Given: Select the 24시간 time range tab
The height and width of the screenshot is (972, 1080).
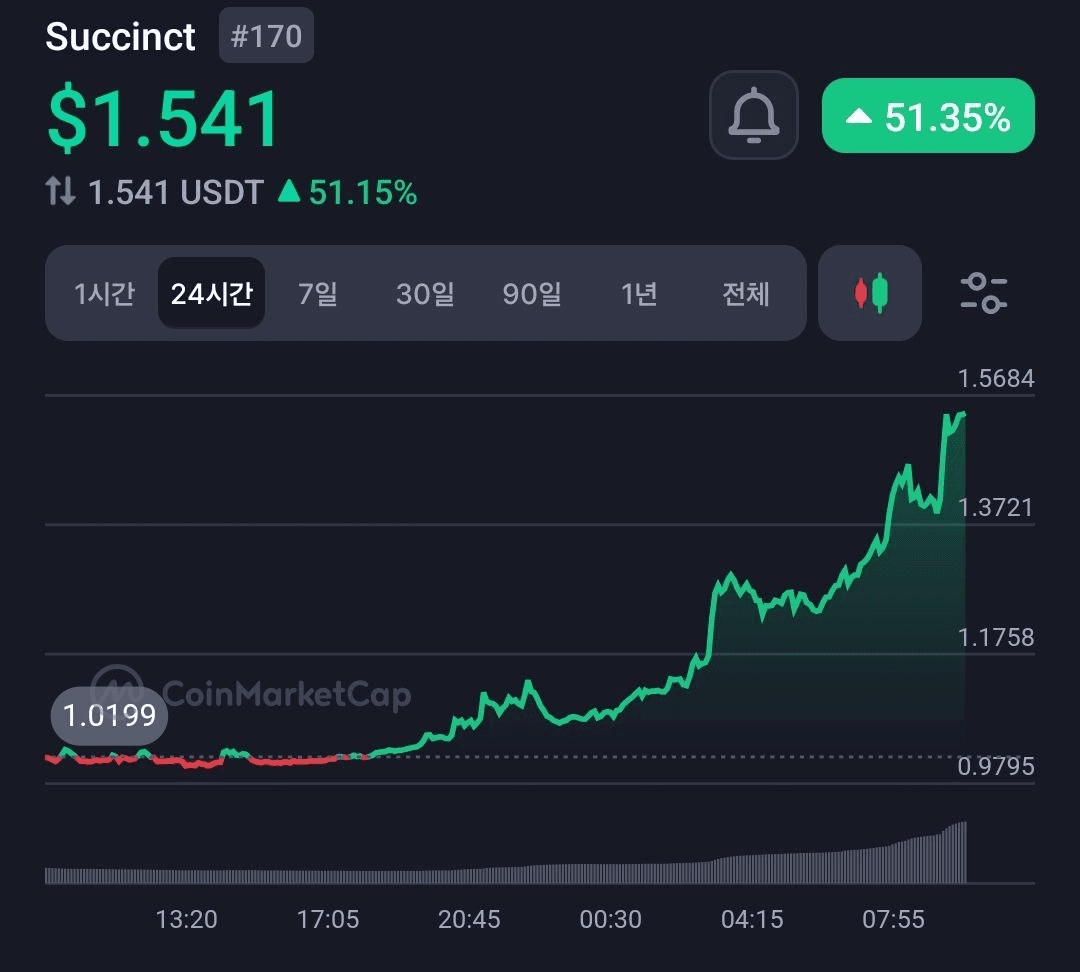Looking at the screenshot, I should 211,293.
